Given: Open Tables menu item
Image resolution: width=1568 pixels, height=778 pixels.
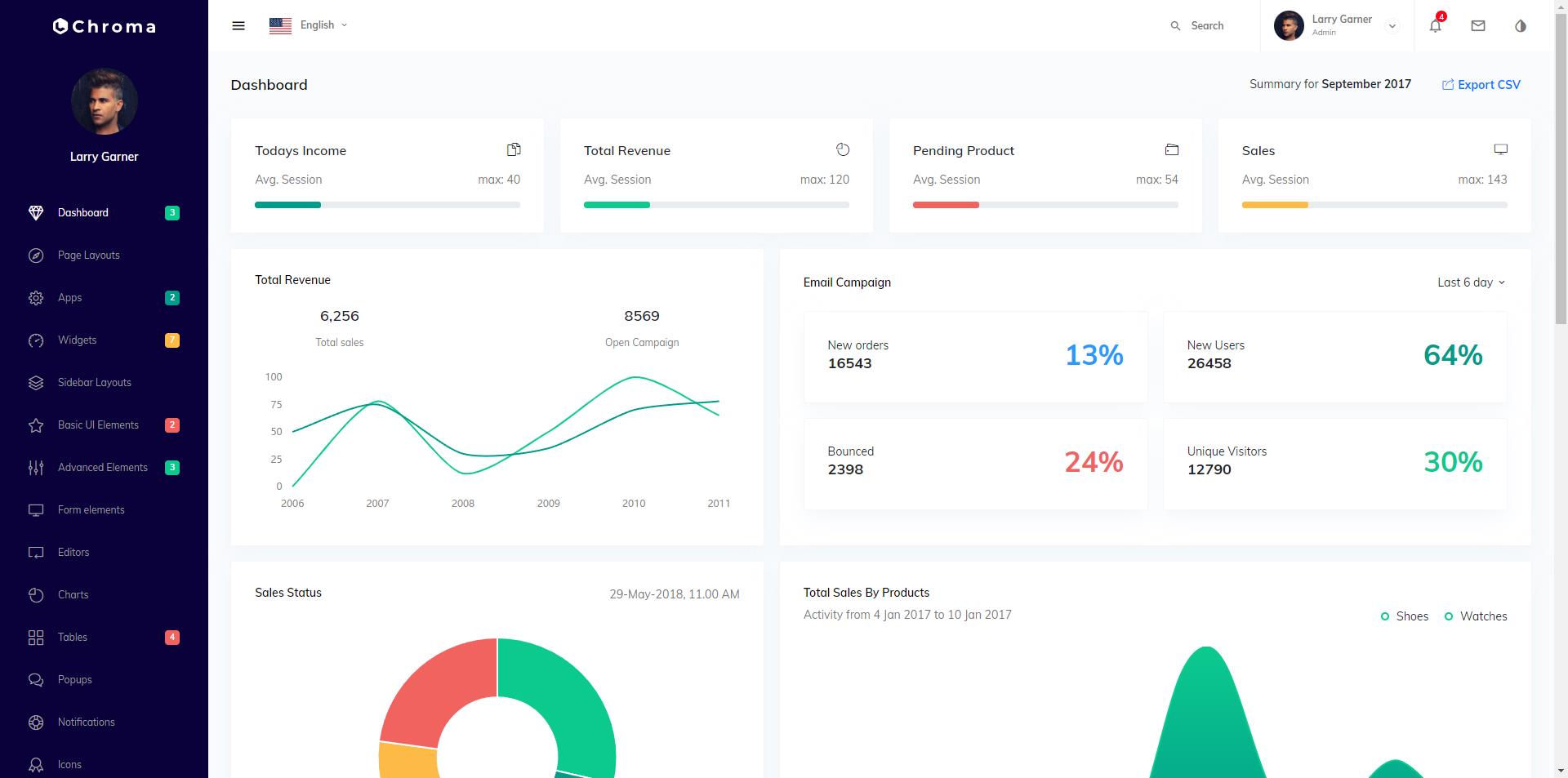Looking at the screenshot, I should (x=104, y=638).
